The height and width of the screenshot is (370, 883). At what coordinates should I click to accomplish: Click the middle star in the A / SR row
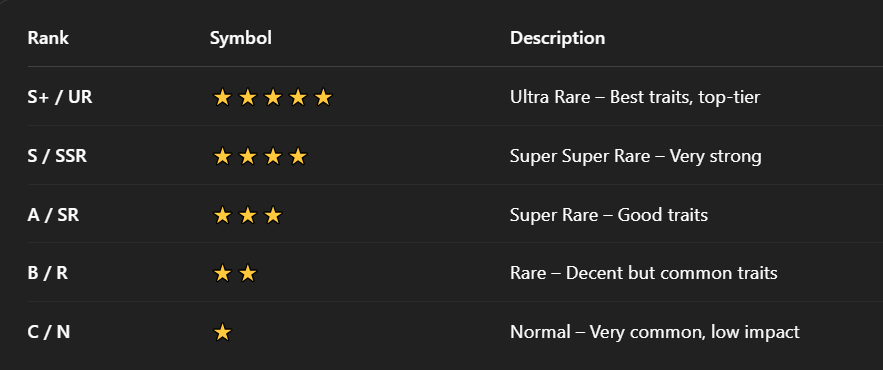(x=248, y=215)
